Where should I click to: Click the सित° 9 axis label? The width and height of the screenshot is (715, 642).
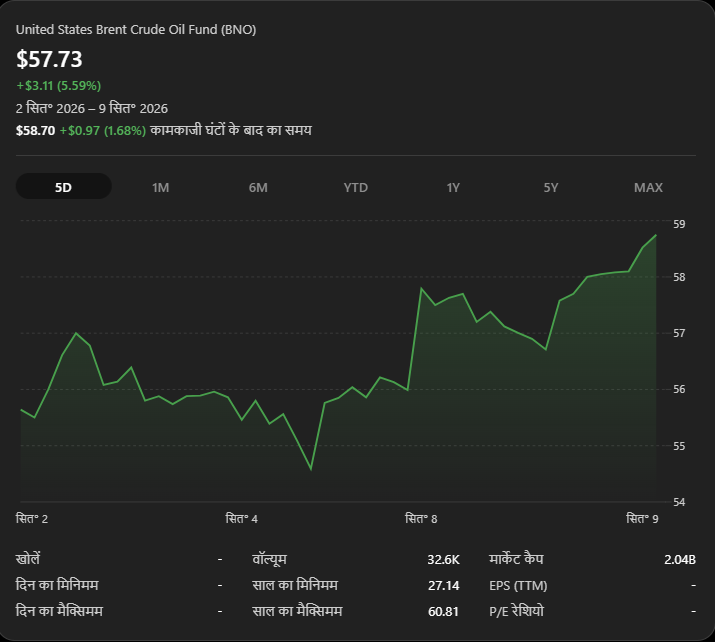642,519
